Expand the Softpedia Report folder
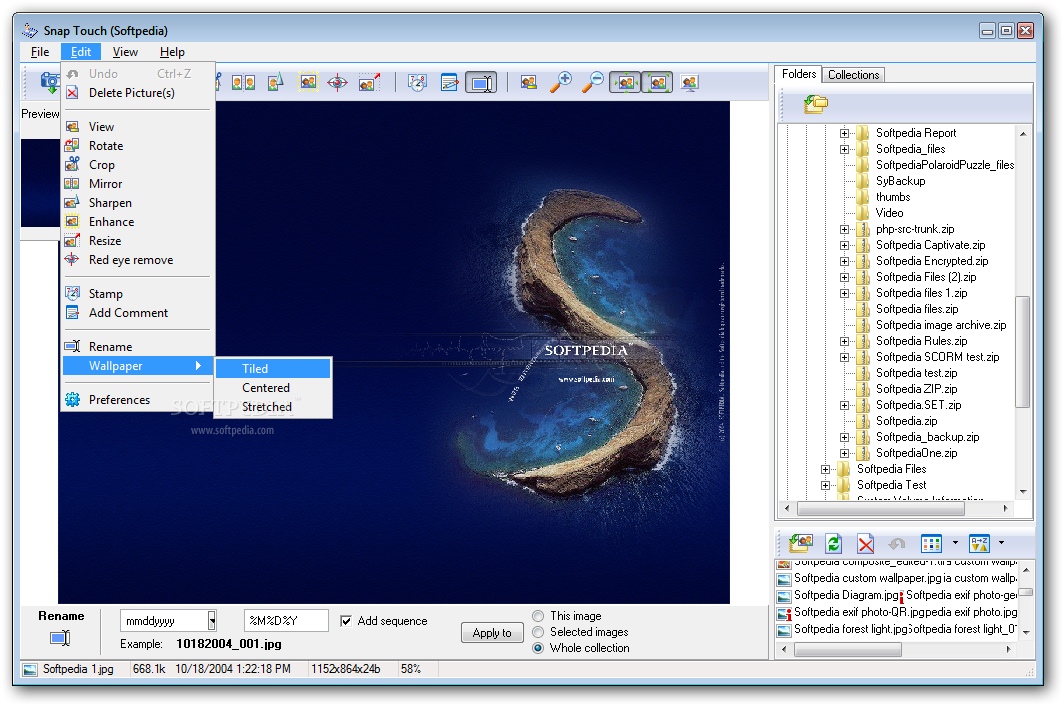Screen dimensions: 1064x706 point(844,133)
